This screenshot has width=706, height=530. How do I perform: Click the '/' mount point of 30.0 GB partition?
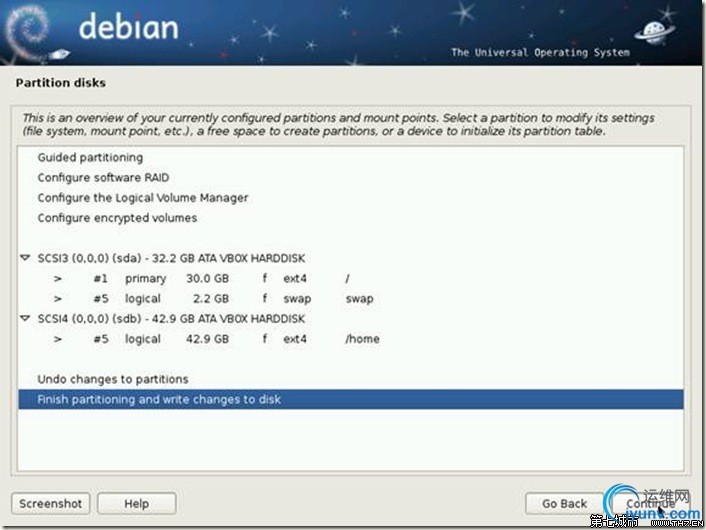[348, 279]
